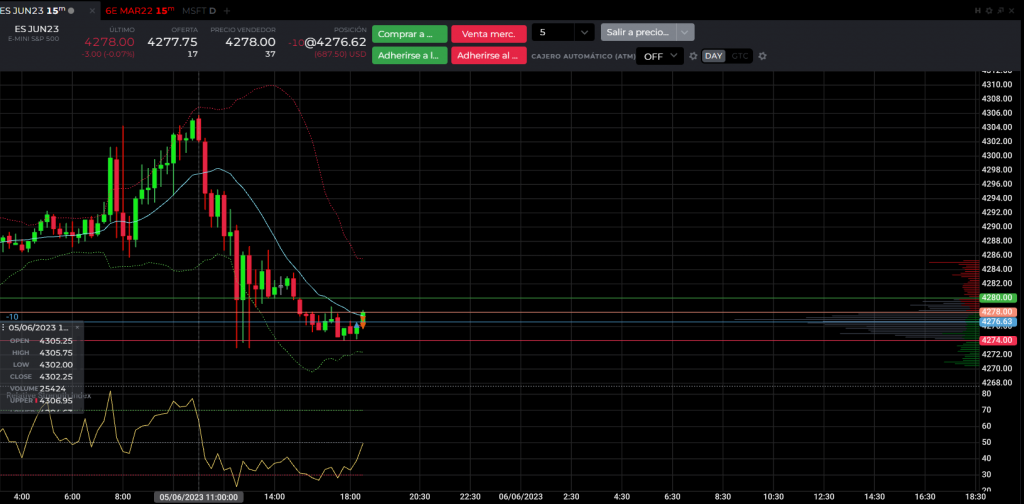The height and width of the screenshot is (504, 1024).
Task: Add a new chart tab with plus icon
Action: tap(227, 9)
